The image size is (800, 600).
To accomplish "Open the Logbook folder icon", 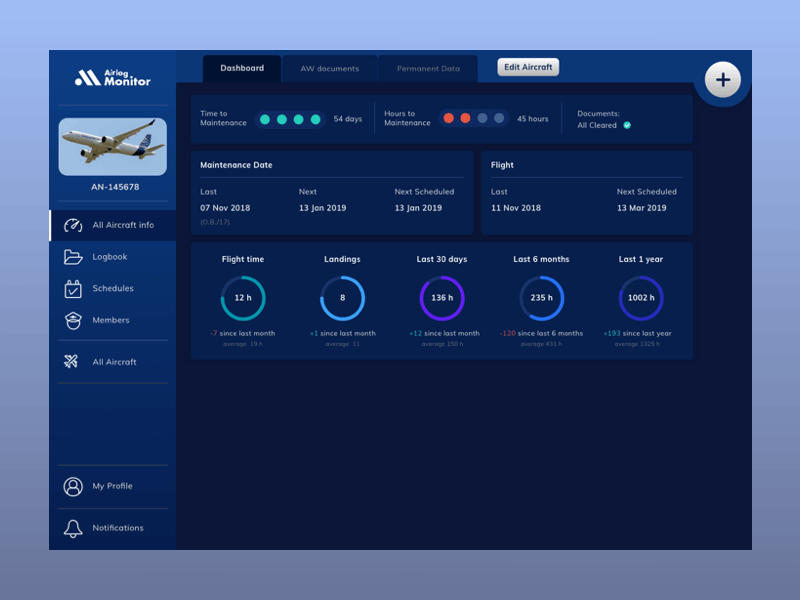I will click(x=71, y=257).
